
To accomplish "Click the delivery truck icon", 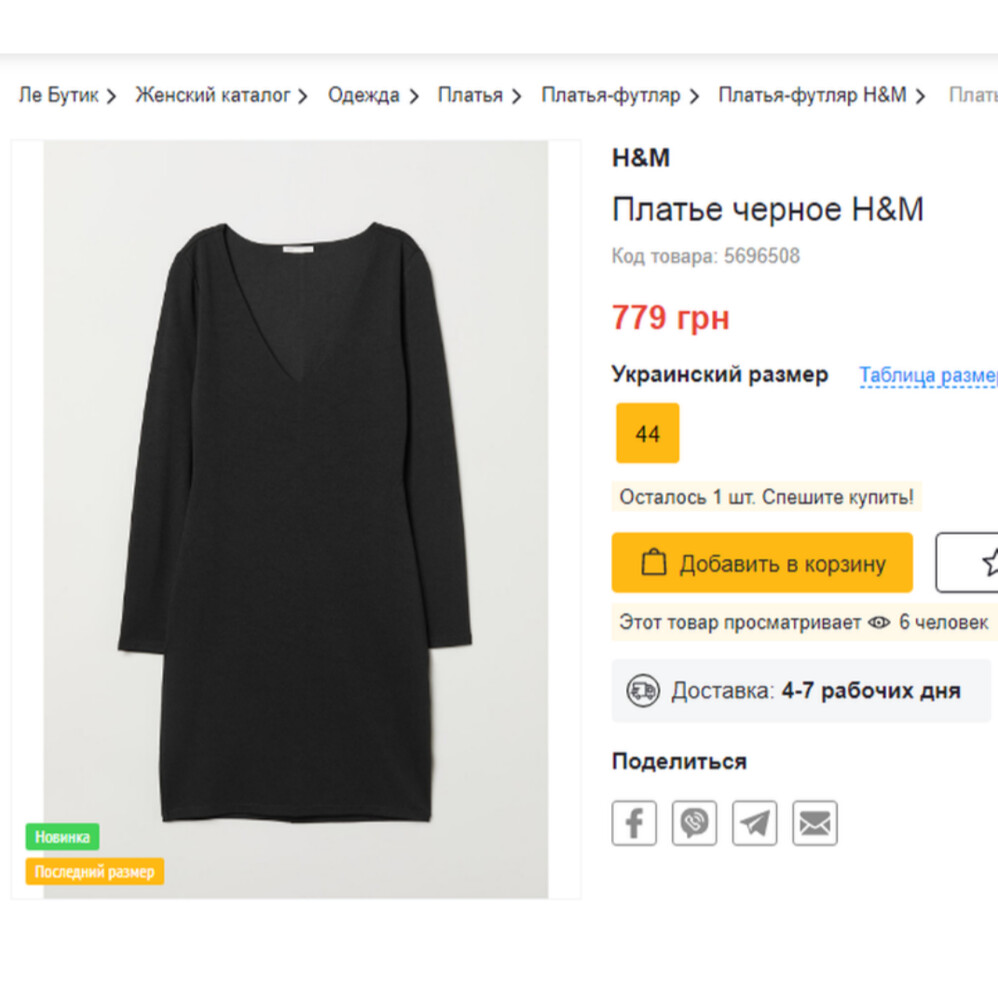I will coord(643,691).
